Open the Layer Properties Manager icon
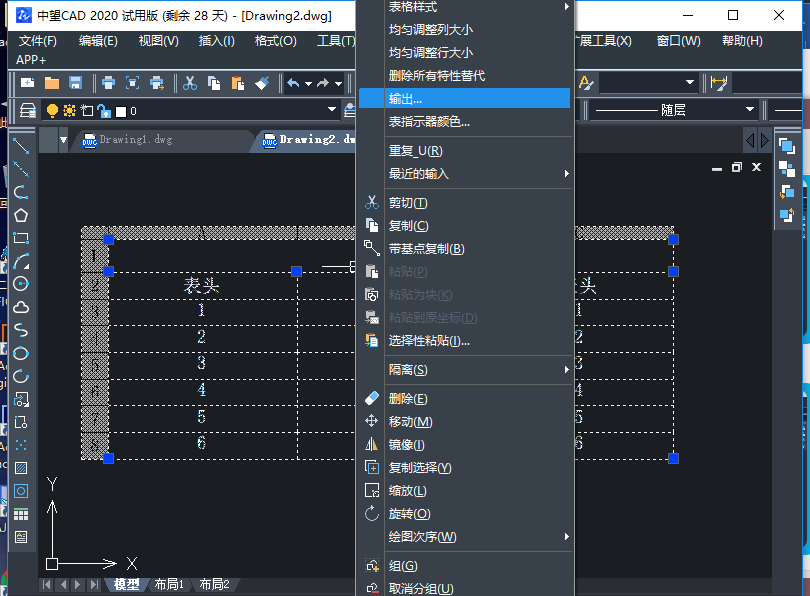The height and width of the screenshot is (596, 810). click(x=28, y=110)
